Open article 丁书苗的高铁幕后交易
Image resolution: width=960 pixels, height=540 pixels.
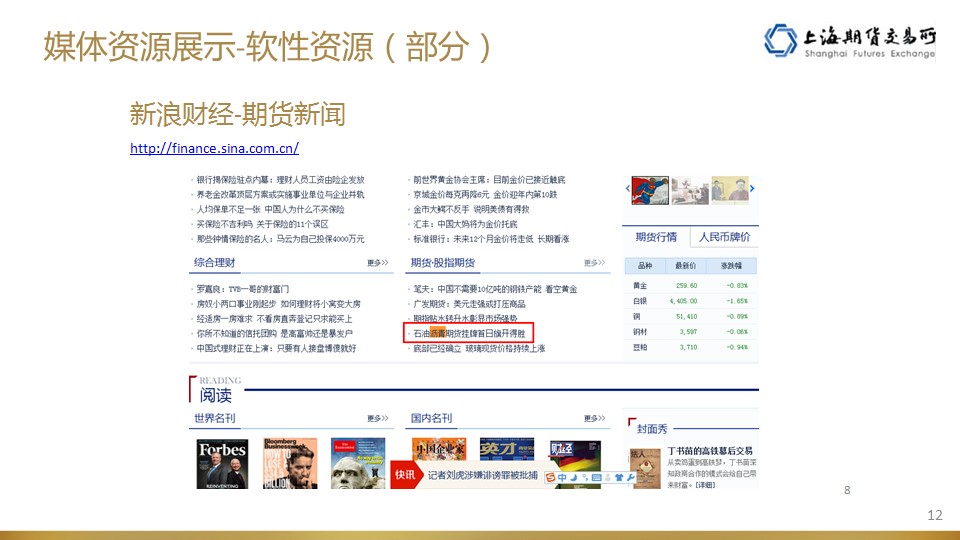coord(710,451)
